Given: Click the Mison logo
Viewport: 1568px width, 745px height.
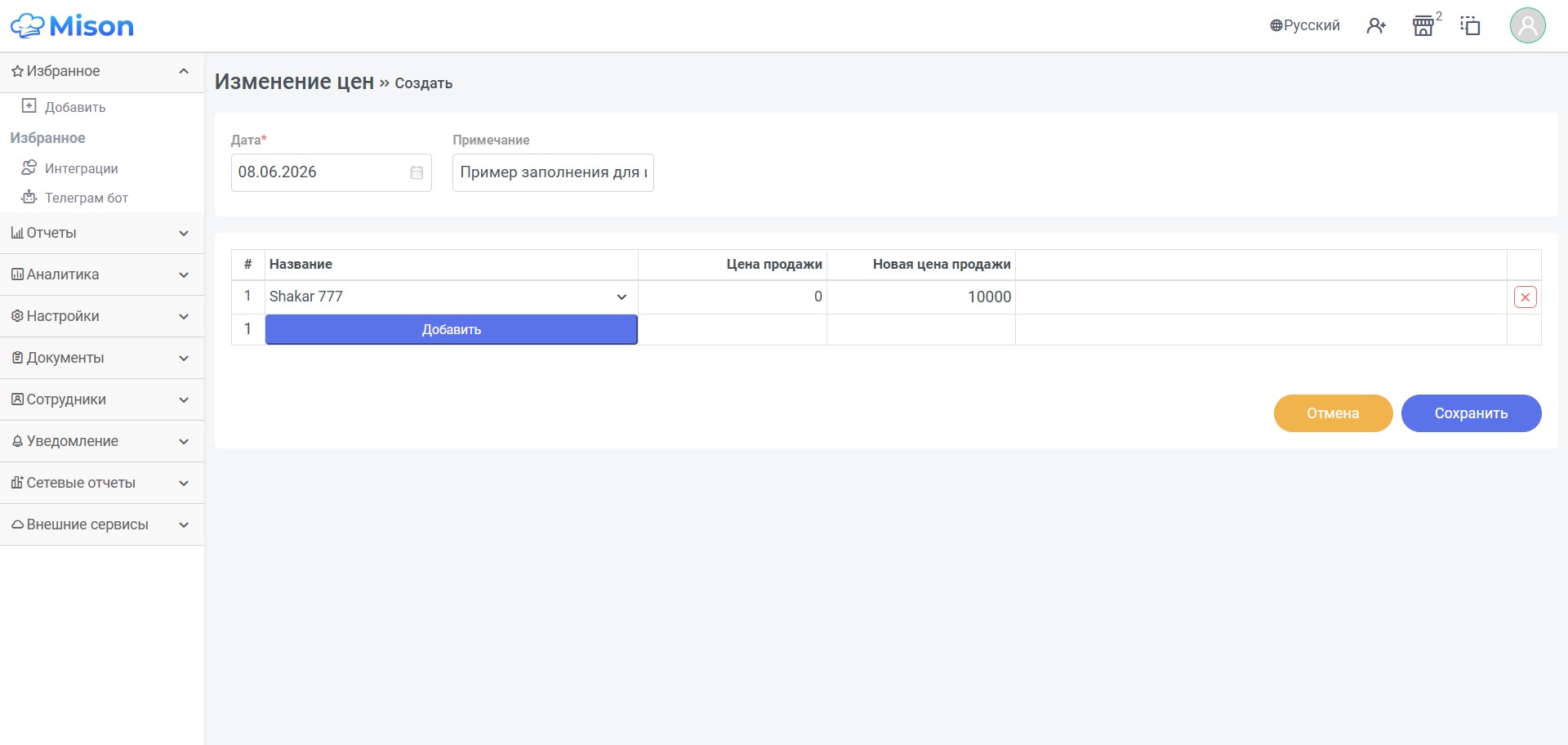Looking at the screenshot, I should 72,26.
